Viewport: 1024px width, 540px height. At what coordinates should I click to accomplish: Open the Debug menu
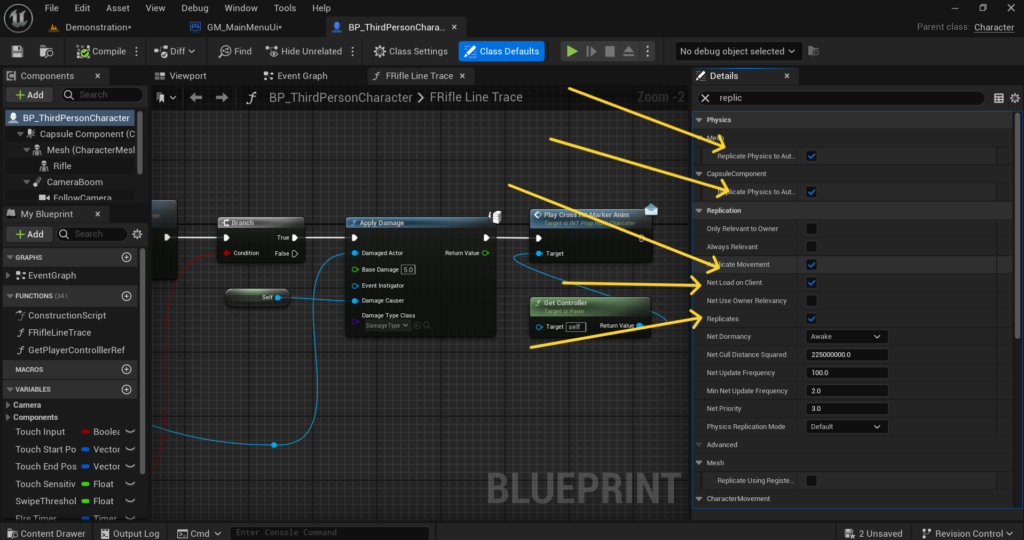click(195, 8)
